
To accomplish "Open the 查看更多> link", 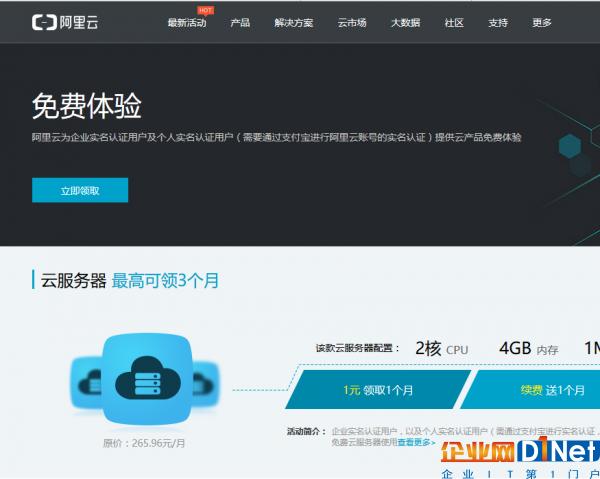I will coord(416,442).
